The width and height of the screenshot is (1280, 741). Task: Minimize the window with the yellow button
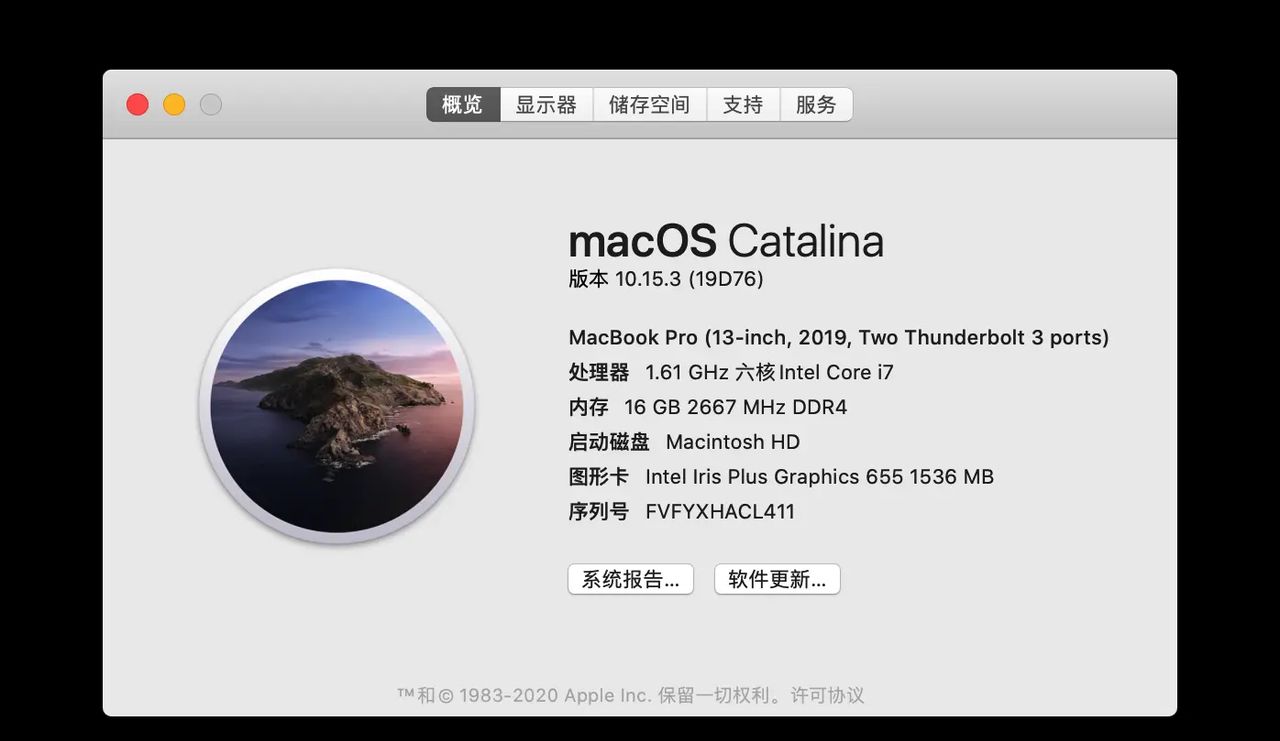[x=174, y=104]
